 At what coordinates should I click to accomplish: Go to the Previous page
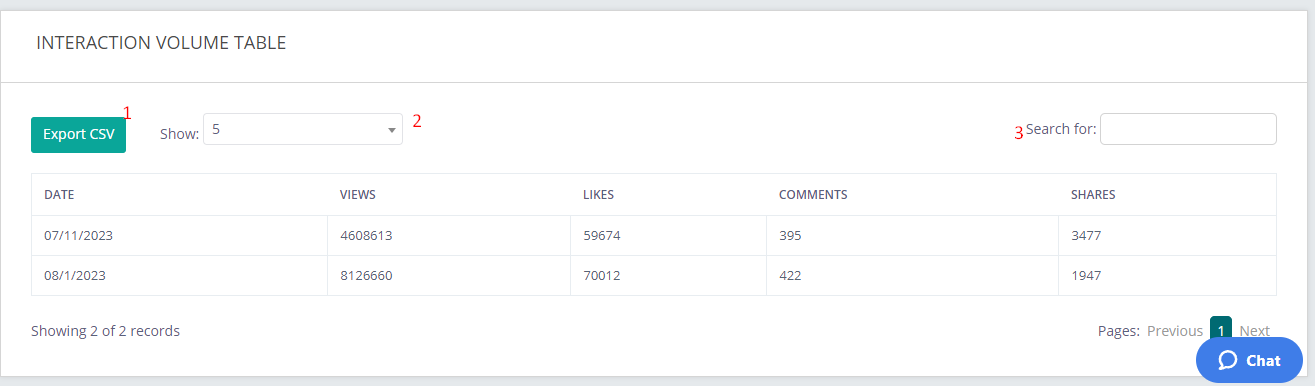click(1174, 331)
